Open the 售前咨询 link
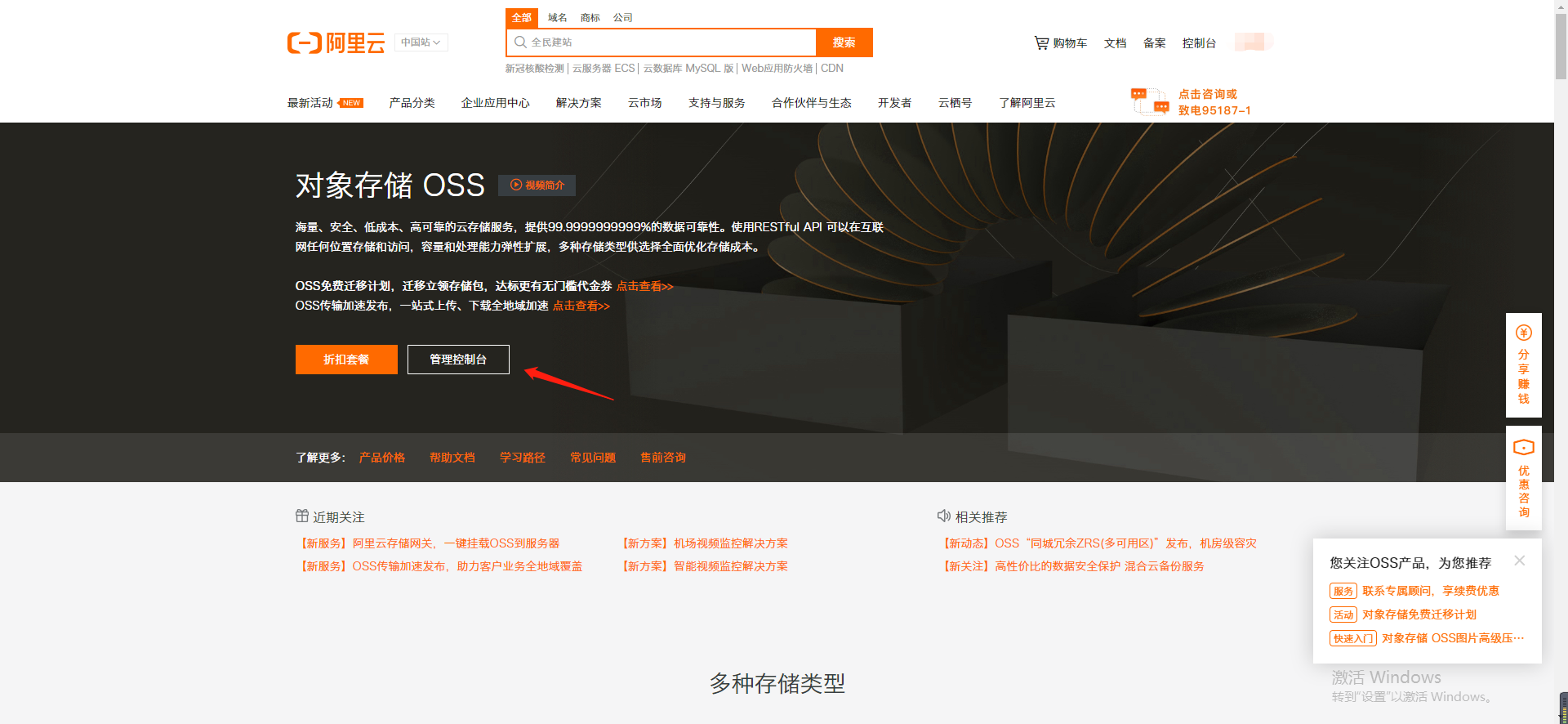This screenshot has width=1568, height=724. [663, 458]
